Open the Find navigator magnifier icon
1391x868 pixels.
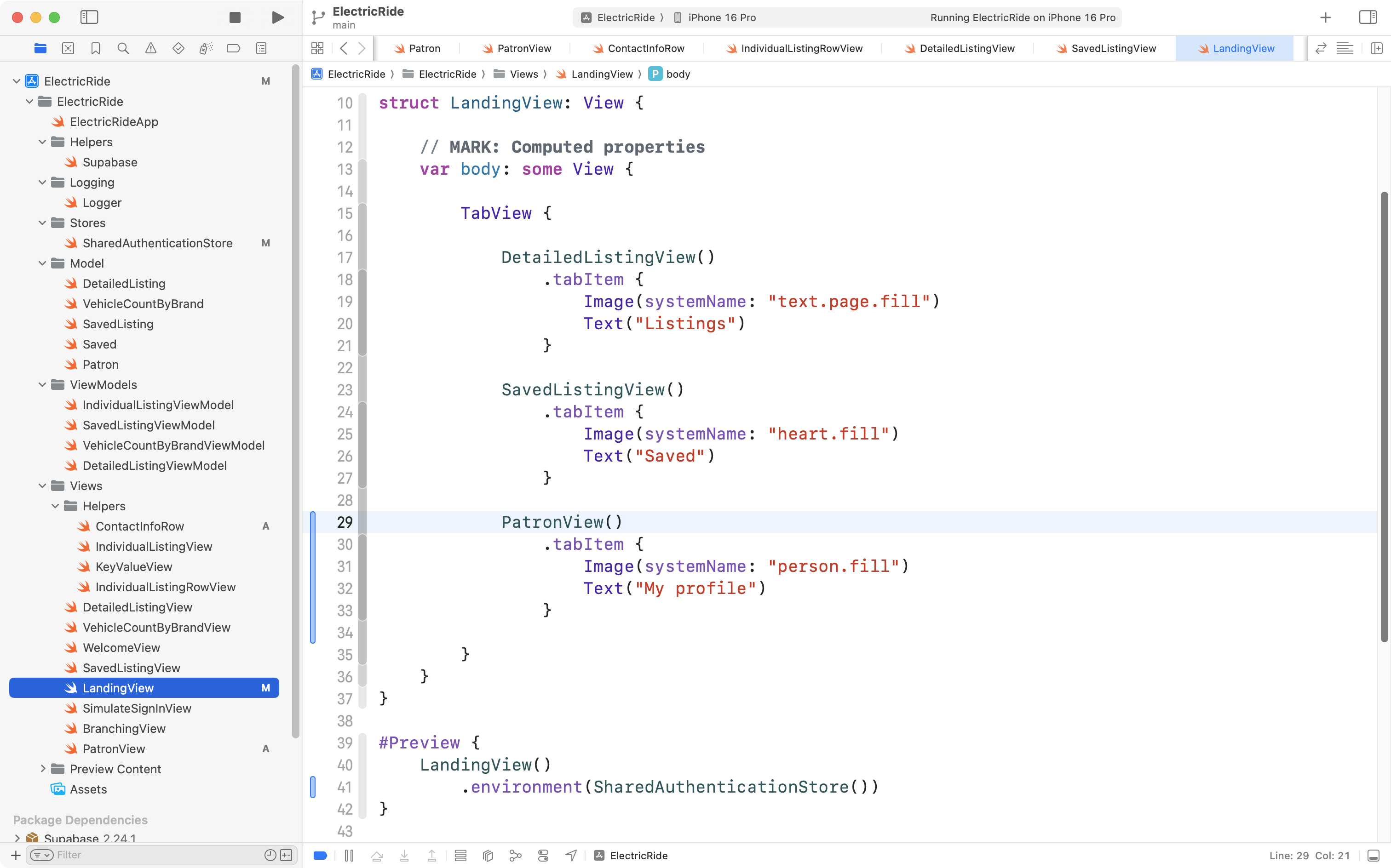(x=123, y=48)
